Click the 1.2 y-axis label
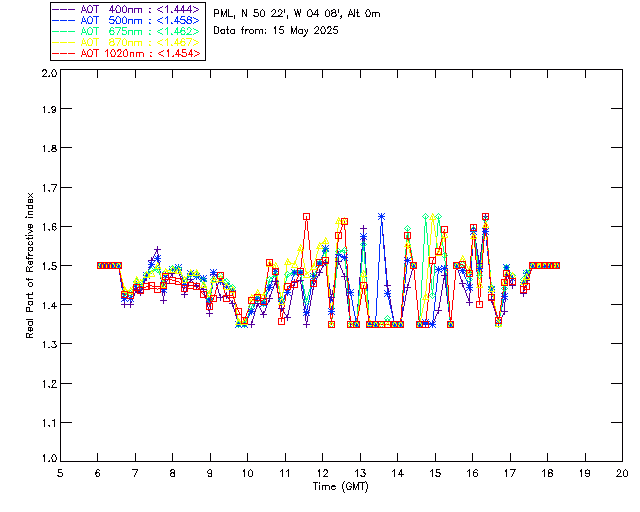 [49, 384]
